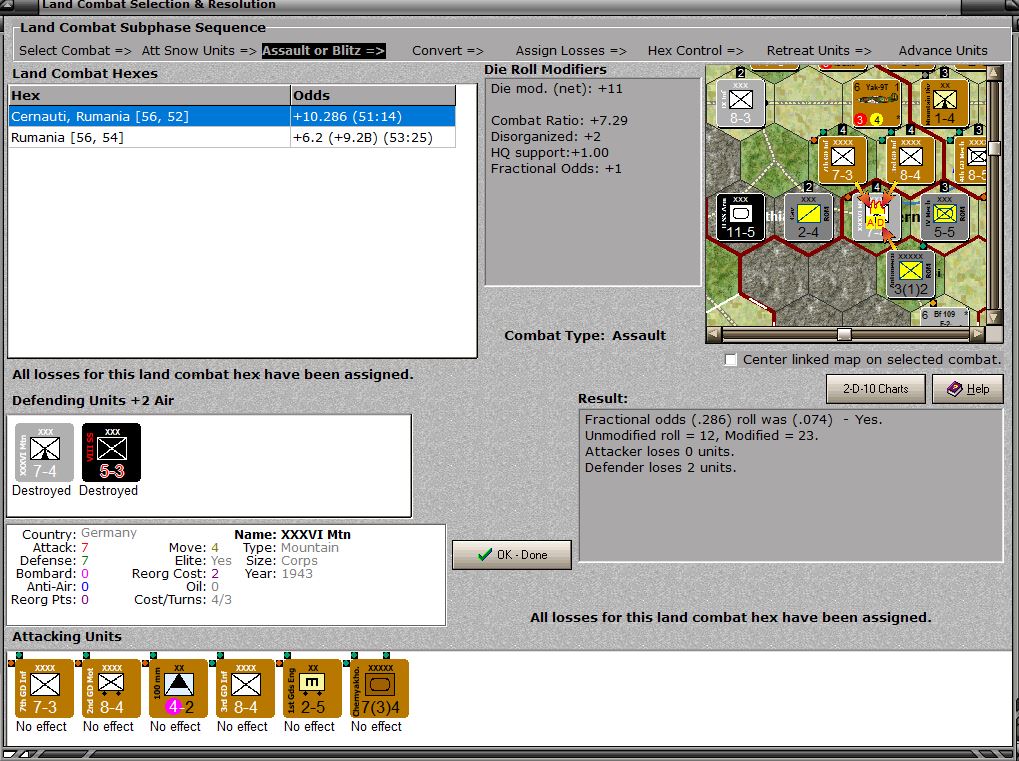Open the 2-D-10 Charts
This screenshot has width=1019, height=761.
coord(875,389)
